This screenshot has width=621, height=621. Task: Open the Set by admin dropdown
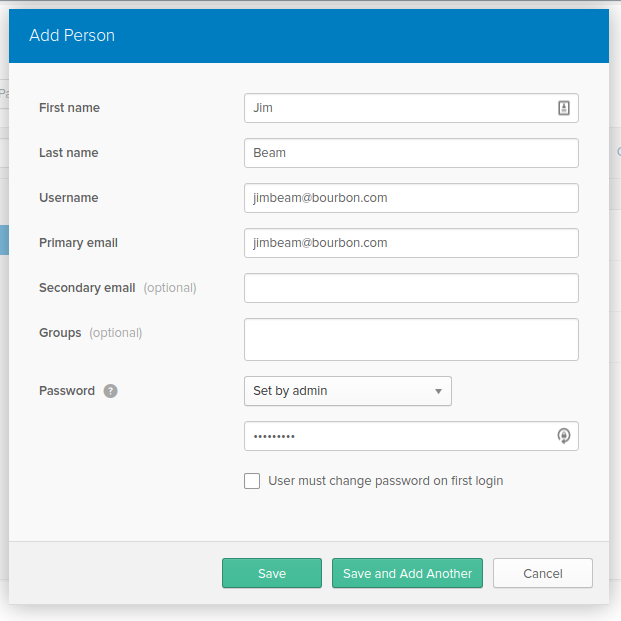(347, 391)
